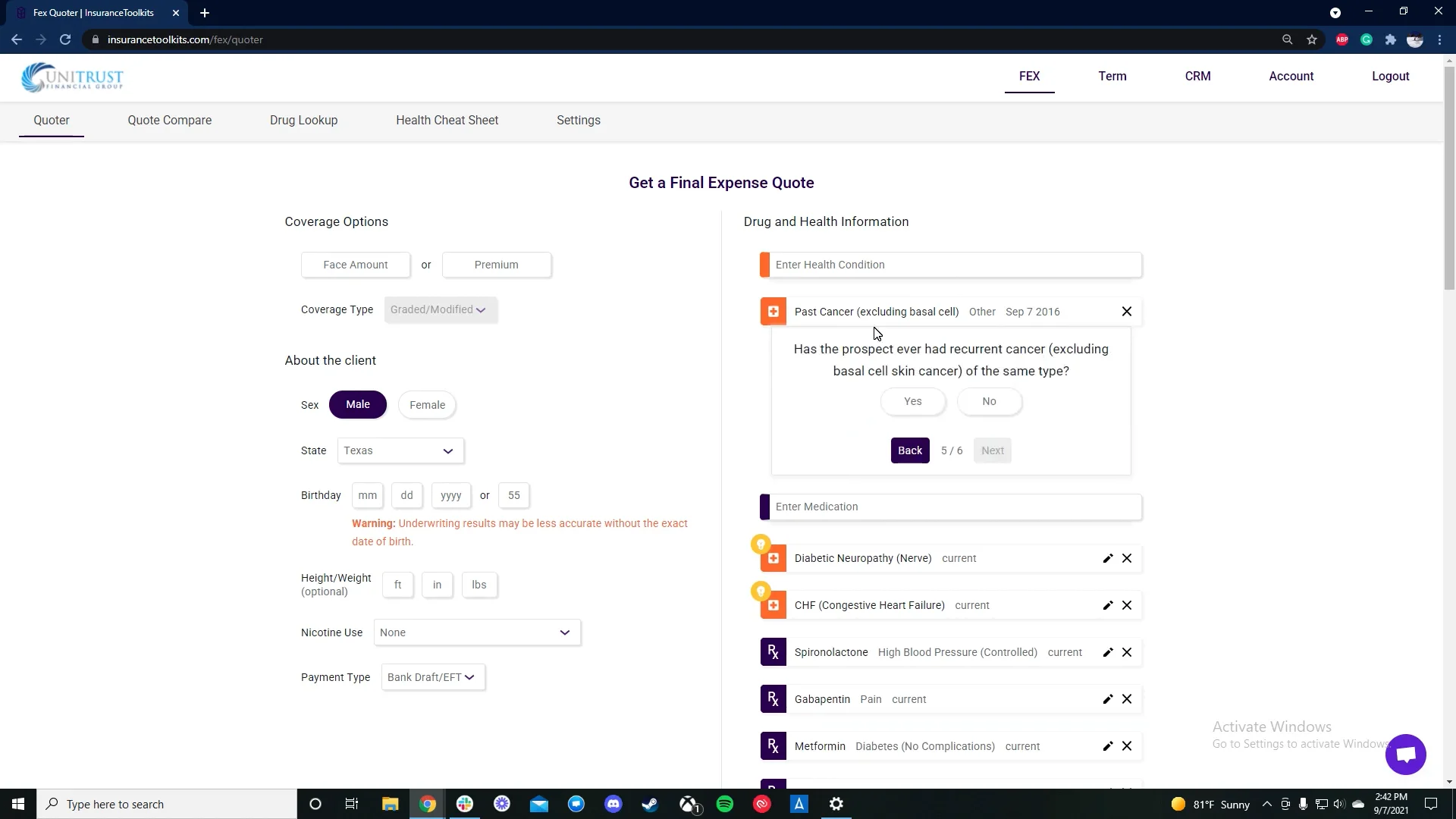The width and height of the screenshot is (1456, 819).
Task: Open the Nicotine Use dropdown
Action: coord(476,632)
